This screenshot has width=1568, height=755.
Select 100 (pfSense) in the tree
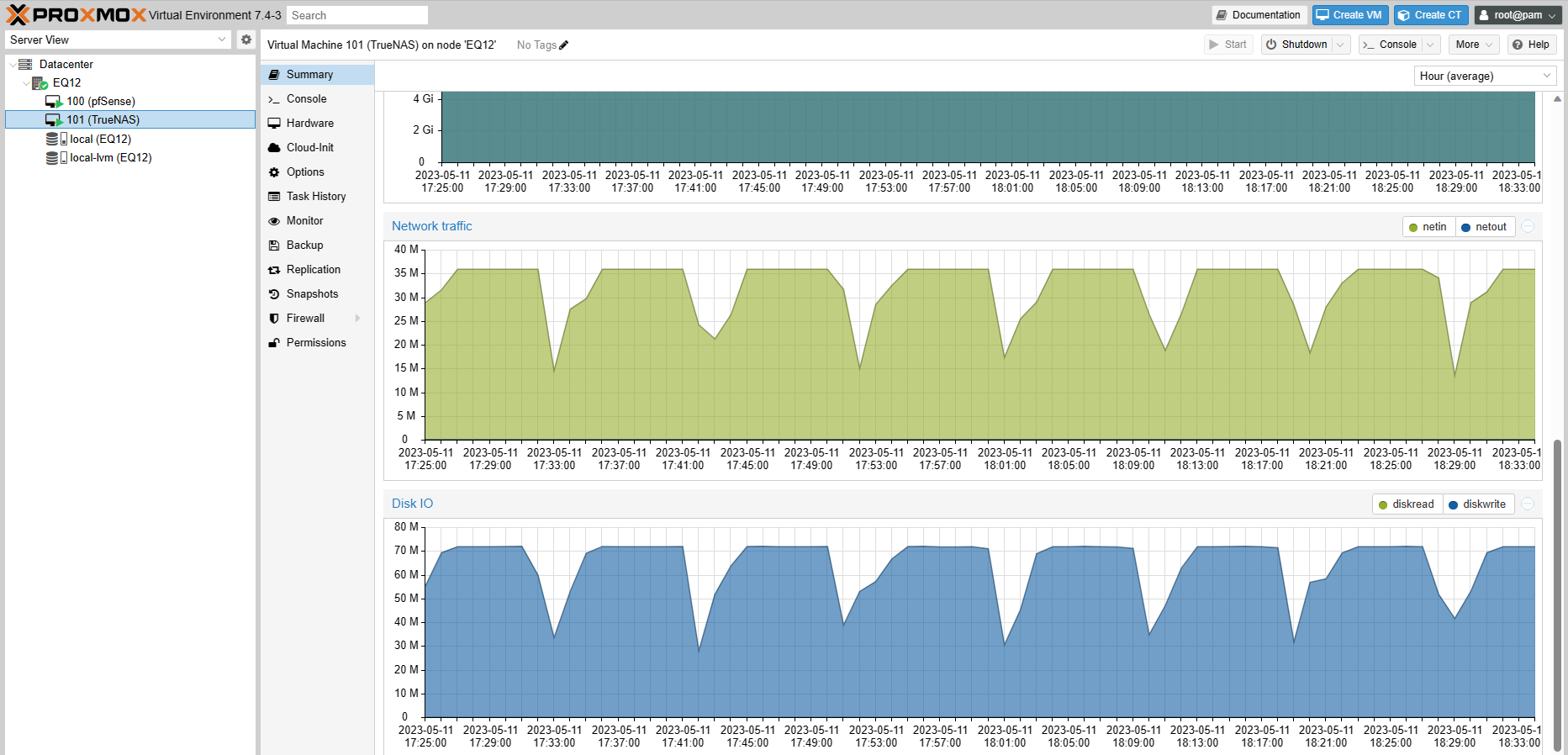click(130, 102)
